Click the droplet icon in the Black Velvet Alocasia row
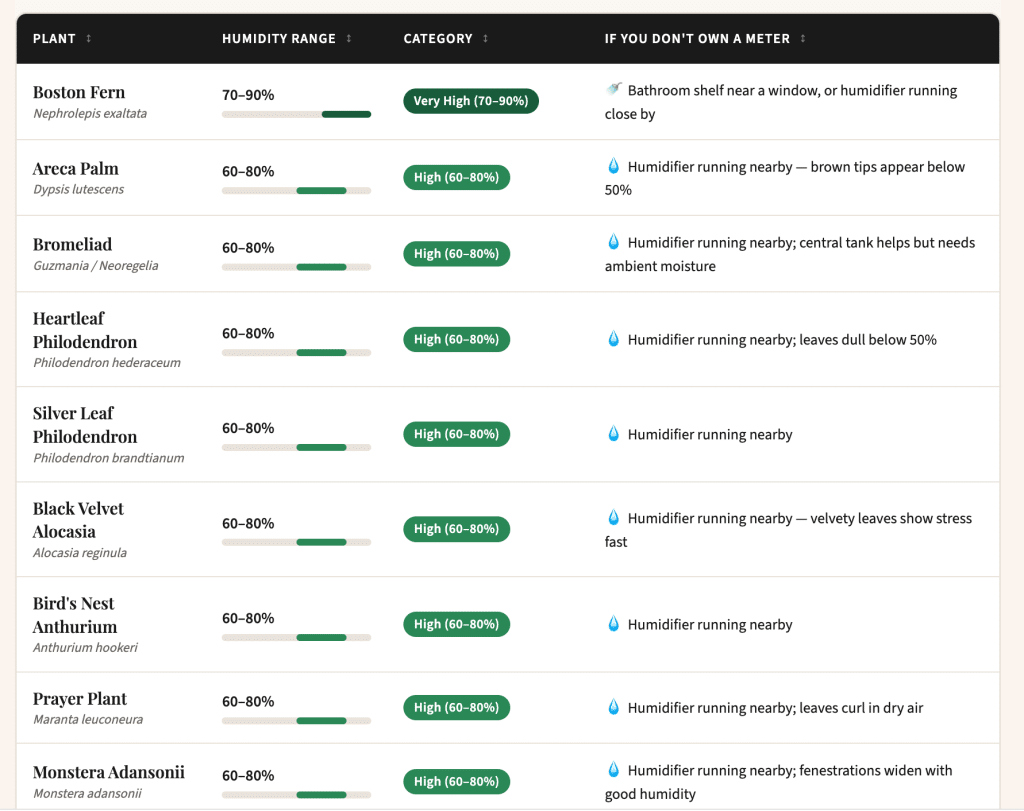The image size is (1024, 811). point(613,518)
